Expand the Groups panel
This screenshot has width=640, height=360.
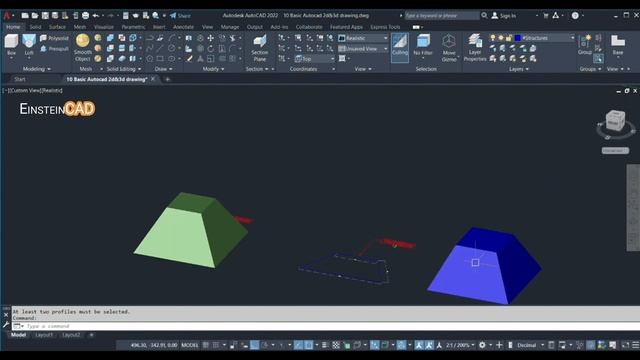(590, 69)
